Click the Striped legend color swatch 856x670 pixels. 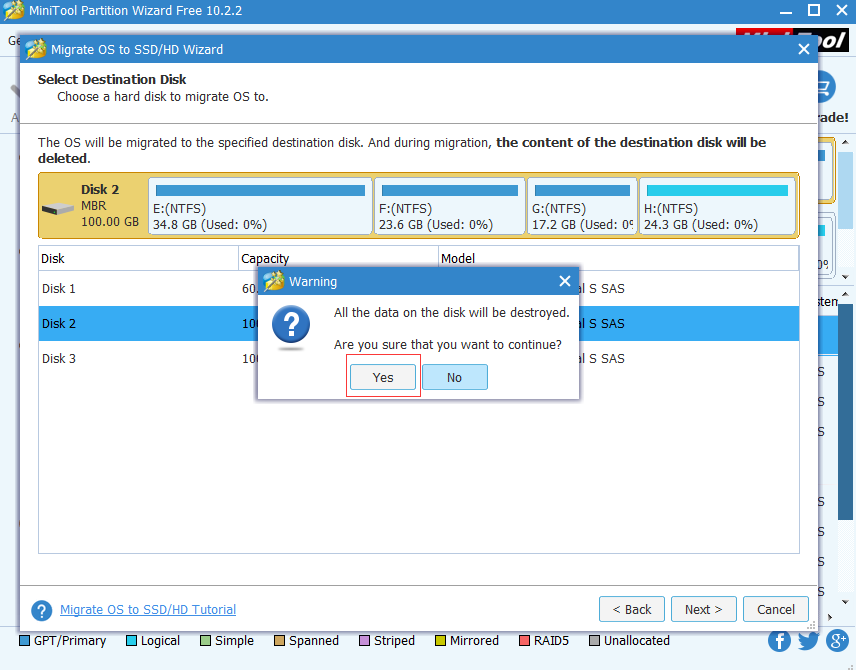tap(364, 641)
